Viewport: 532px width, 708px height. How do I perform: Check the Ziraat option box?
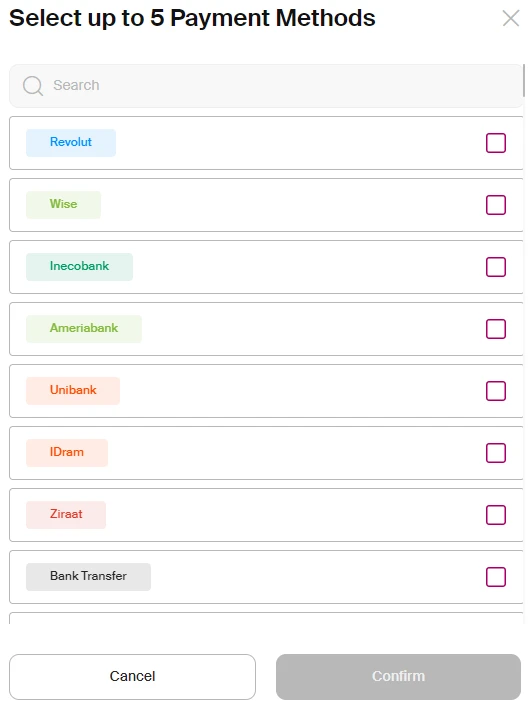click(x=495, y=515)
